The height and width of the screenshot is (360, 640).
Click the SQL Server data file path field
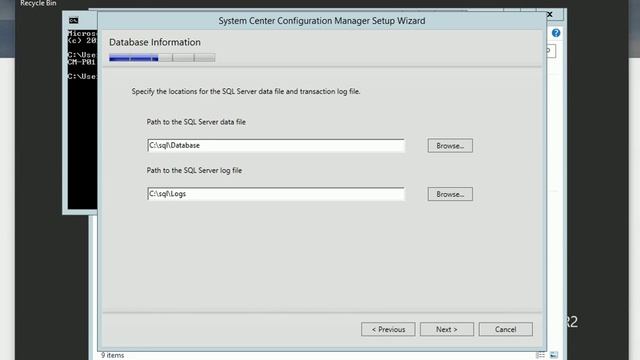coord(276,145)
